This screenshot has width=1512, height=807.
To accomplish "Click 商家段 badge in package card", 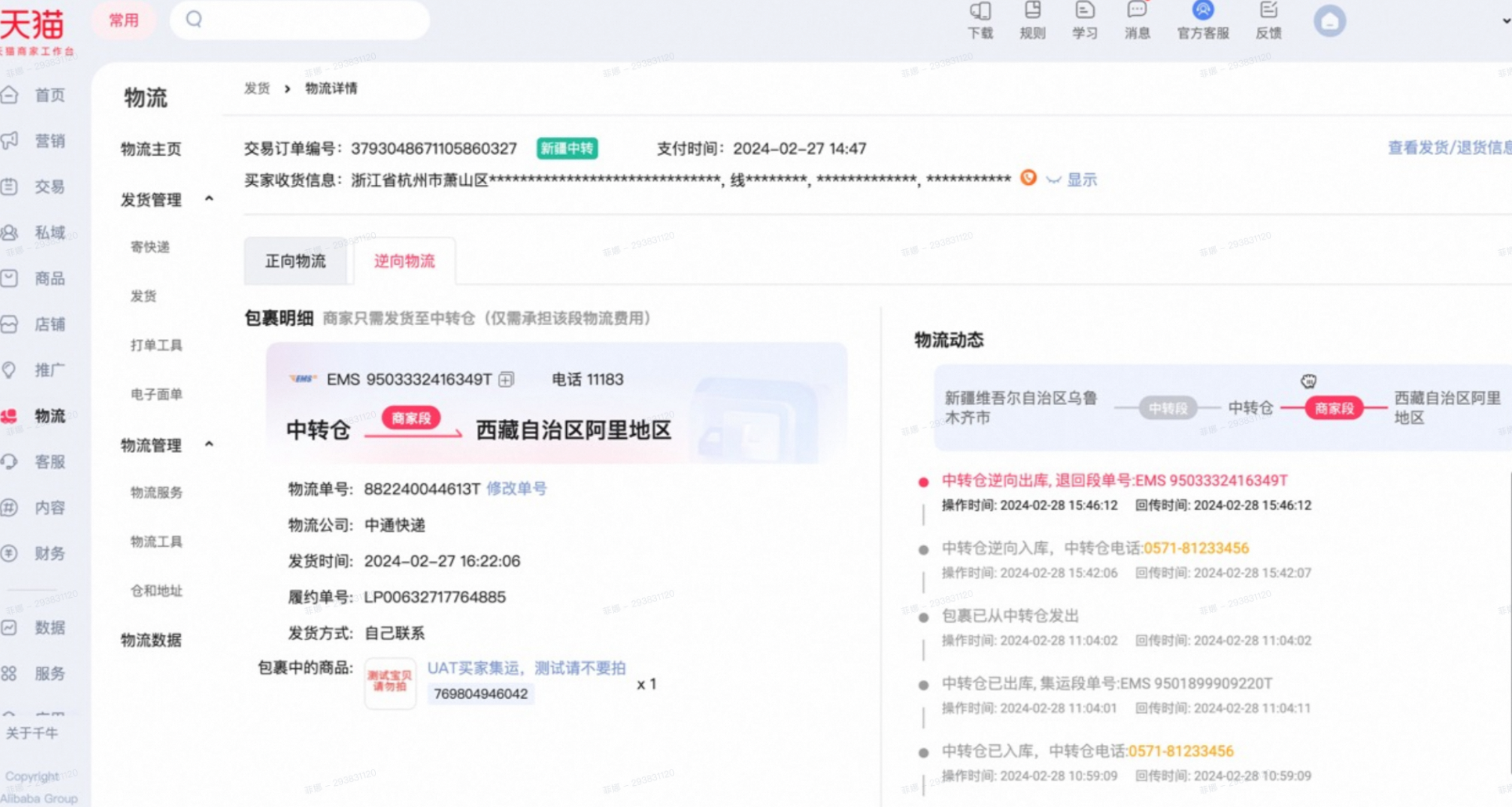I will pos(411,418).
